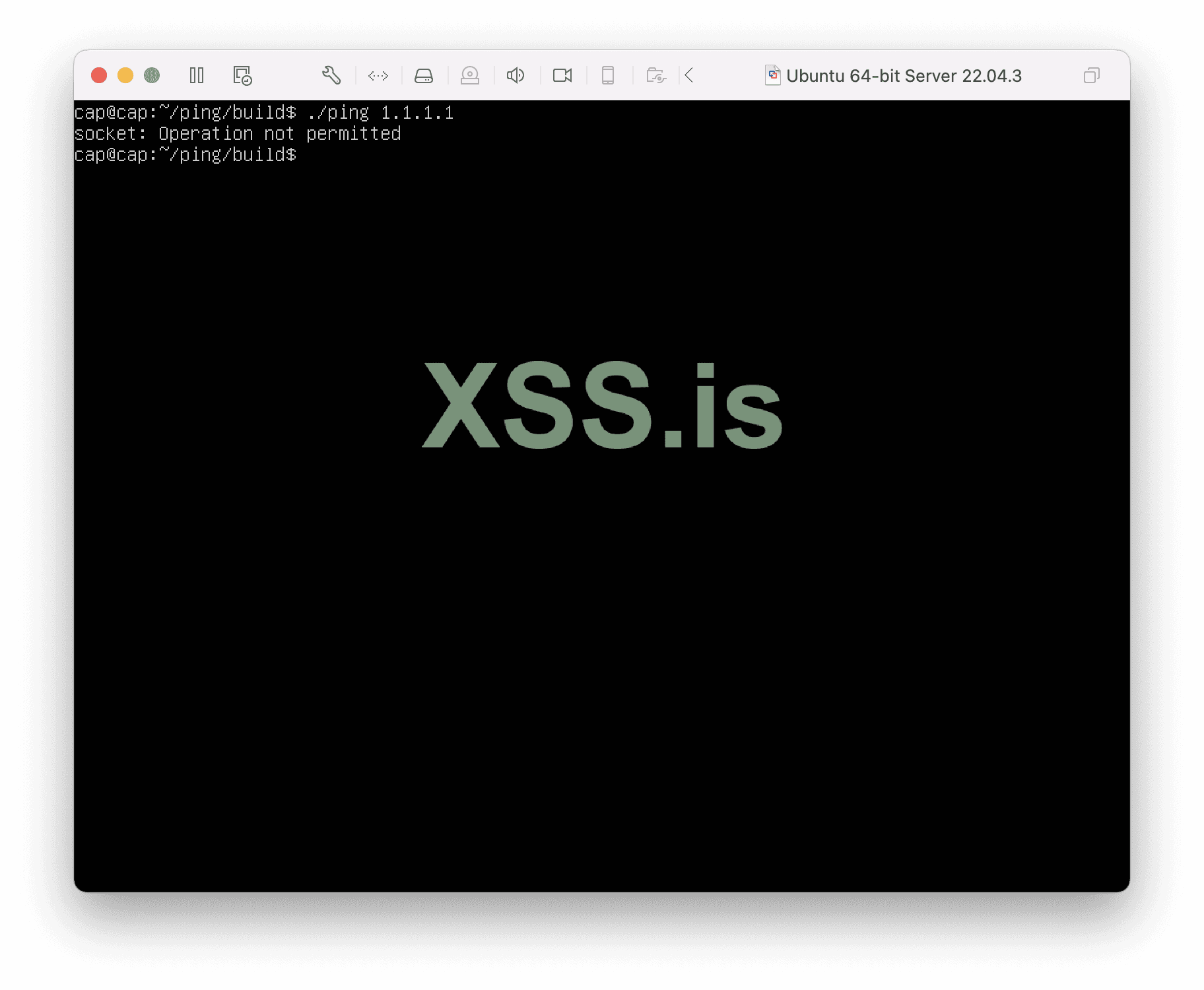This screenshot has width=1204, height=990.
Task: Minimize the window with the yellow traffic light
Action: point(125,75)
